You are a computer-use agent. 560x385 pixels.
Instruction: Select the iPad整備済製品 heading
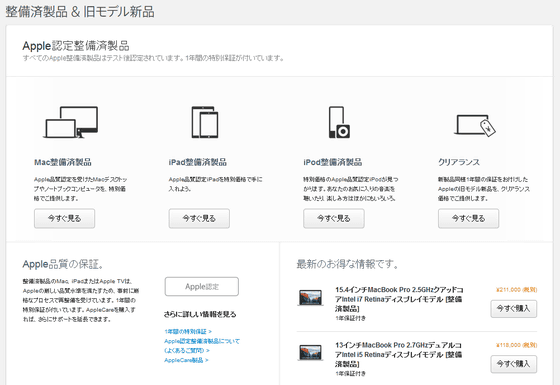pos(198,162)
